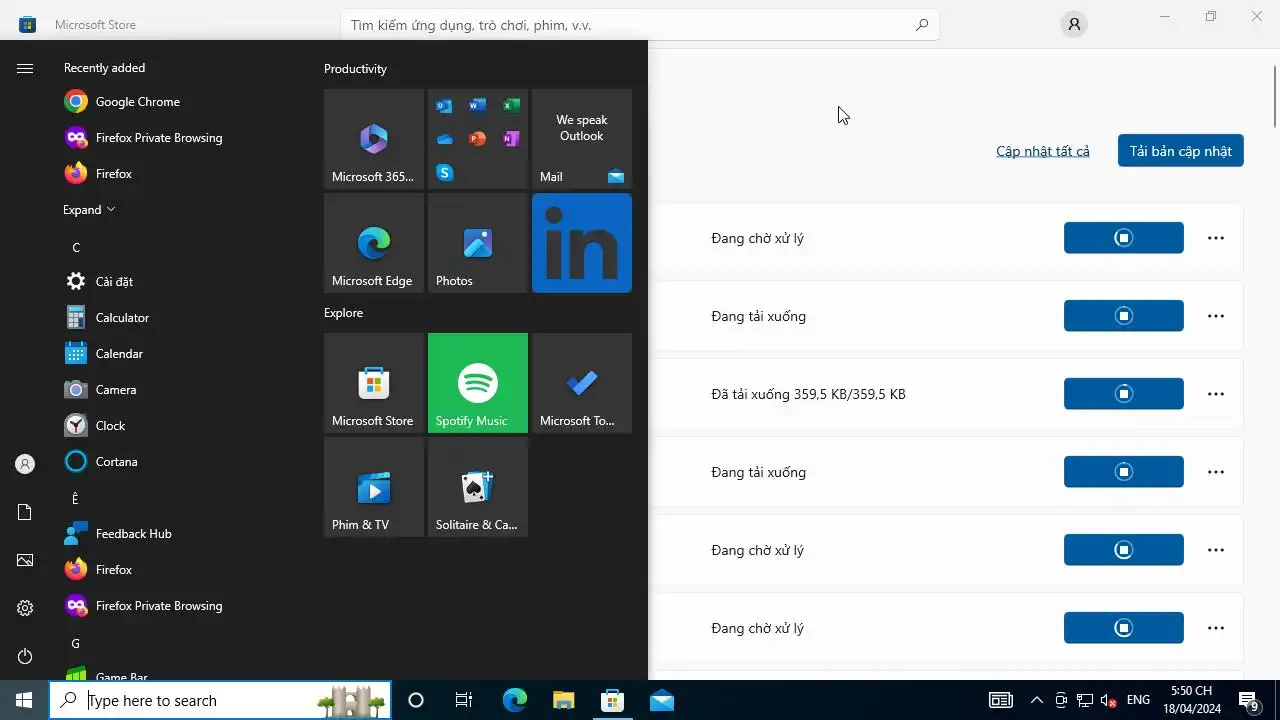This screenshot has height=720, width=1280.
Task: Open the Microsoft Store tile
Action: [x=374, y=383]
